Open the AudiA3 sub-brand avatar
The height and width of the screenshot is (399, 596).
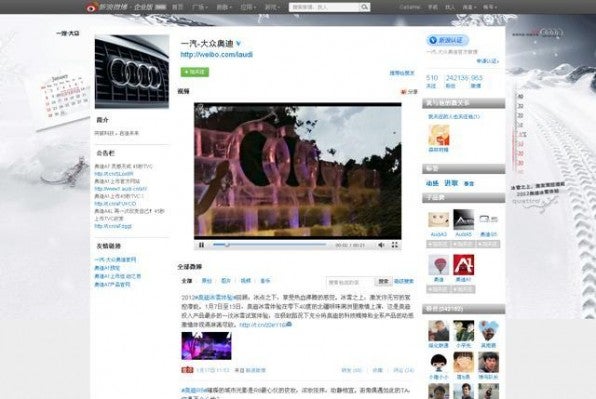coord(439,220)
